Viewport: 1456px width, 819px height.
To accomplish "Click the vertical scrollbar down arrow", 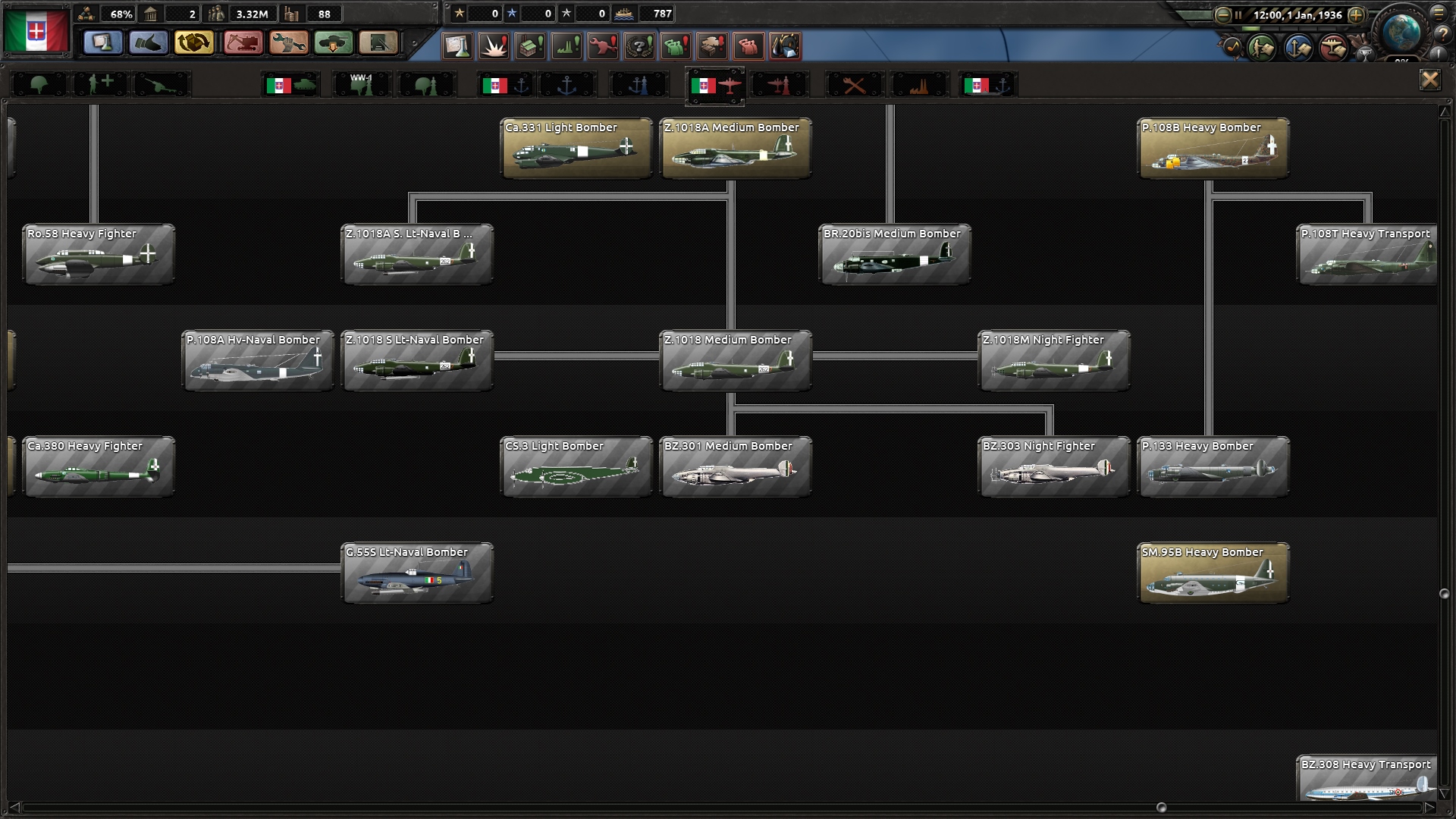I will 1444,794.
